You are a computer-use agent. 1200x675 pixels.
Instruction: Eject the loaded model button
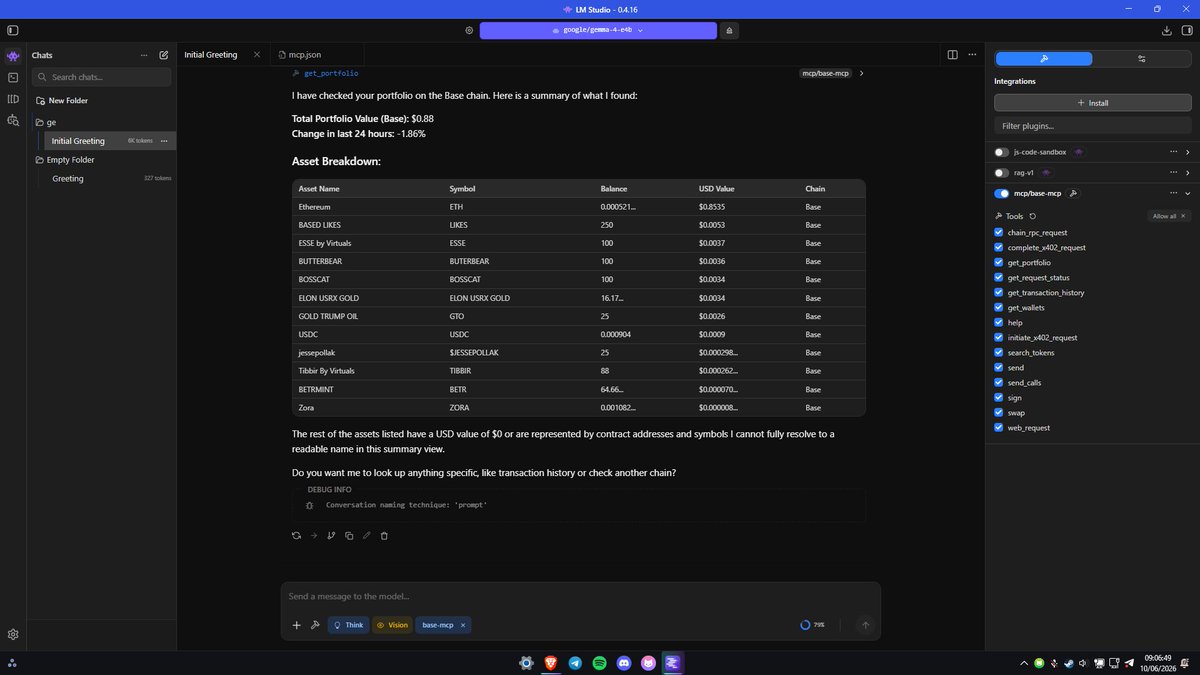729,30
